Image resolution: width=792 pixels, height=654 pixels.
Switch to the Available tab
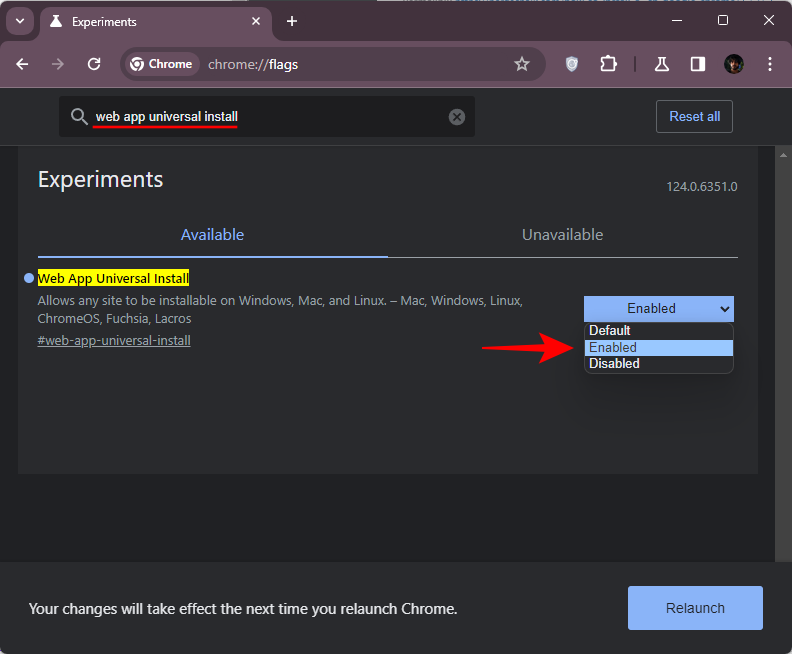[x=212, y=235]
